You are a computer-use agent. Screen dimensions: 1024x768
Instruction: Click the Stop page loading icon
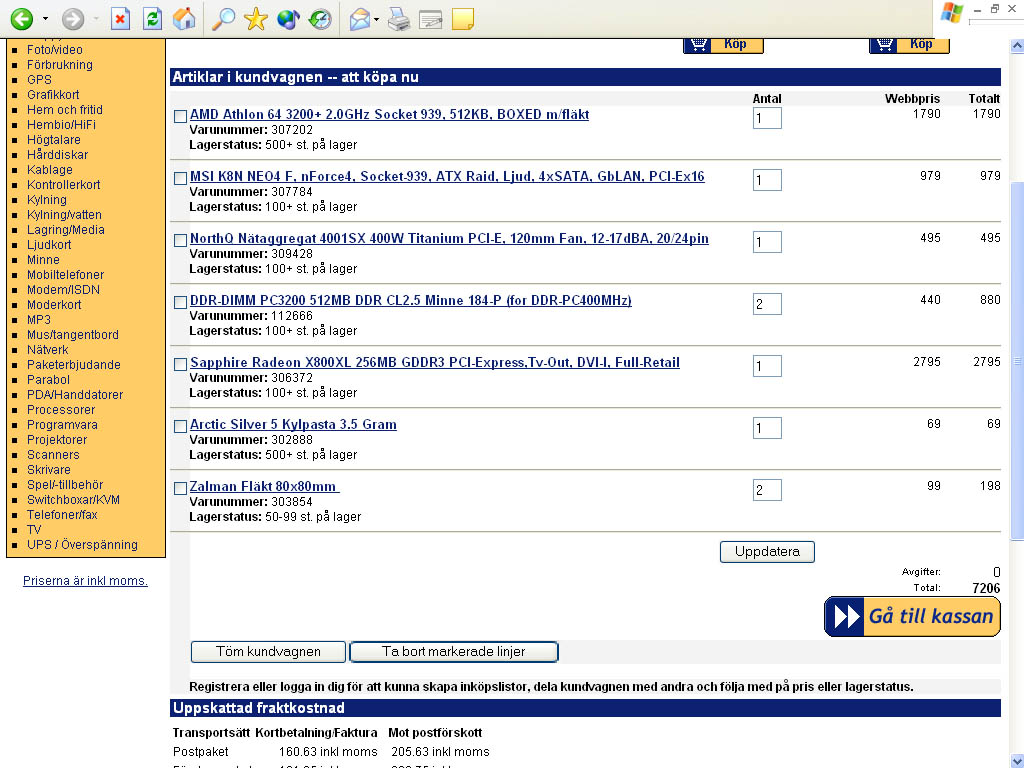click(x=120, y=19)
